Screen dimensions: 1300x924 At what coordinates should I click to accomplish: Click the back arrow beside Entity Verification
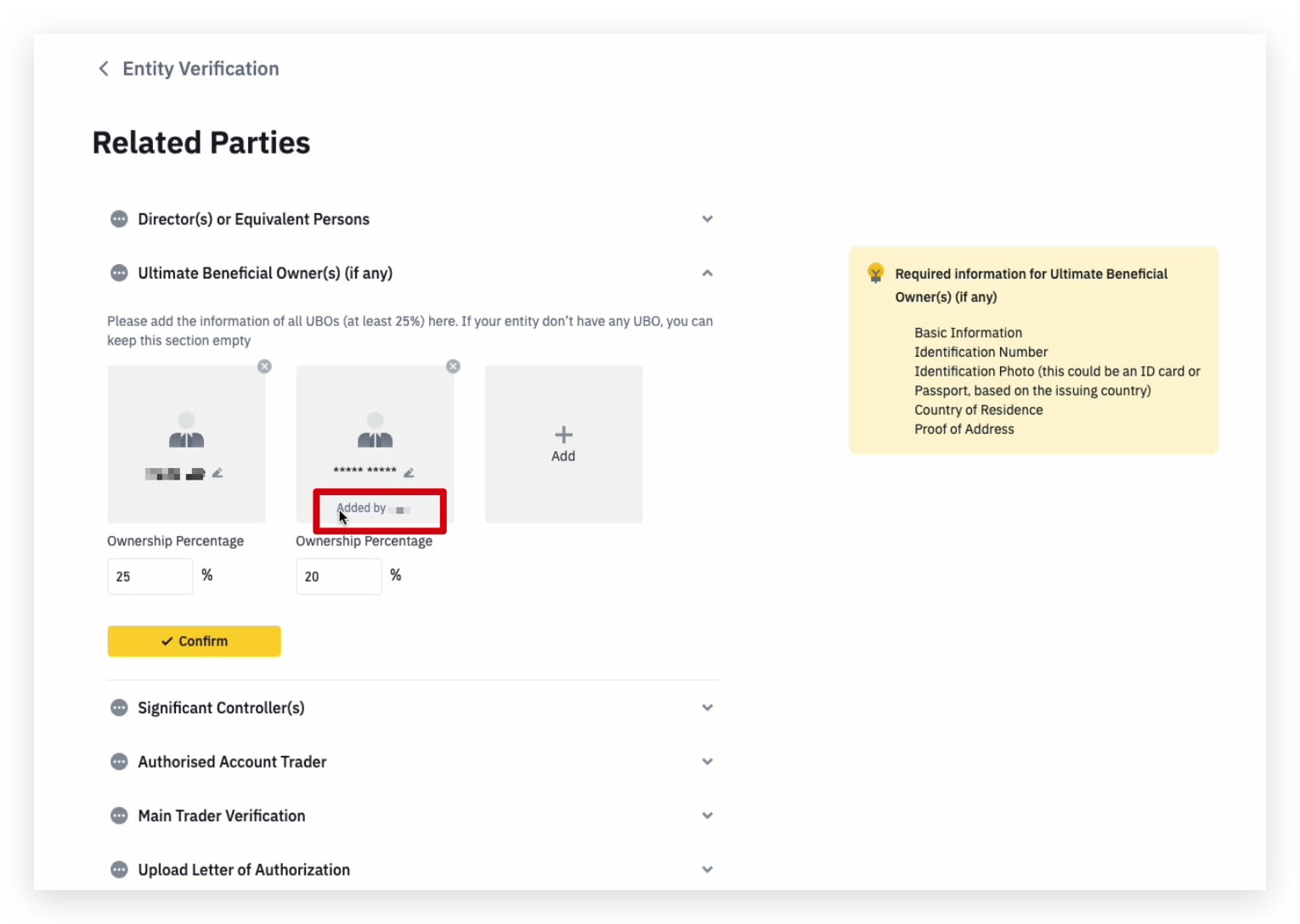point(104,69)
